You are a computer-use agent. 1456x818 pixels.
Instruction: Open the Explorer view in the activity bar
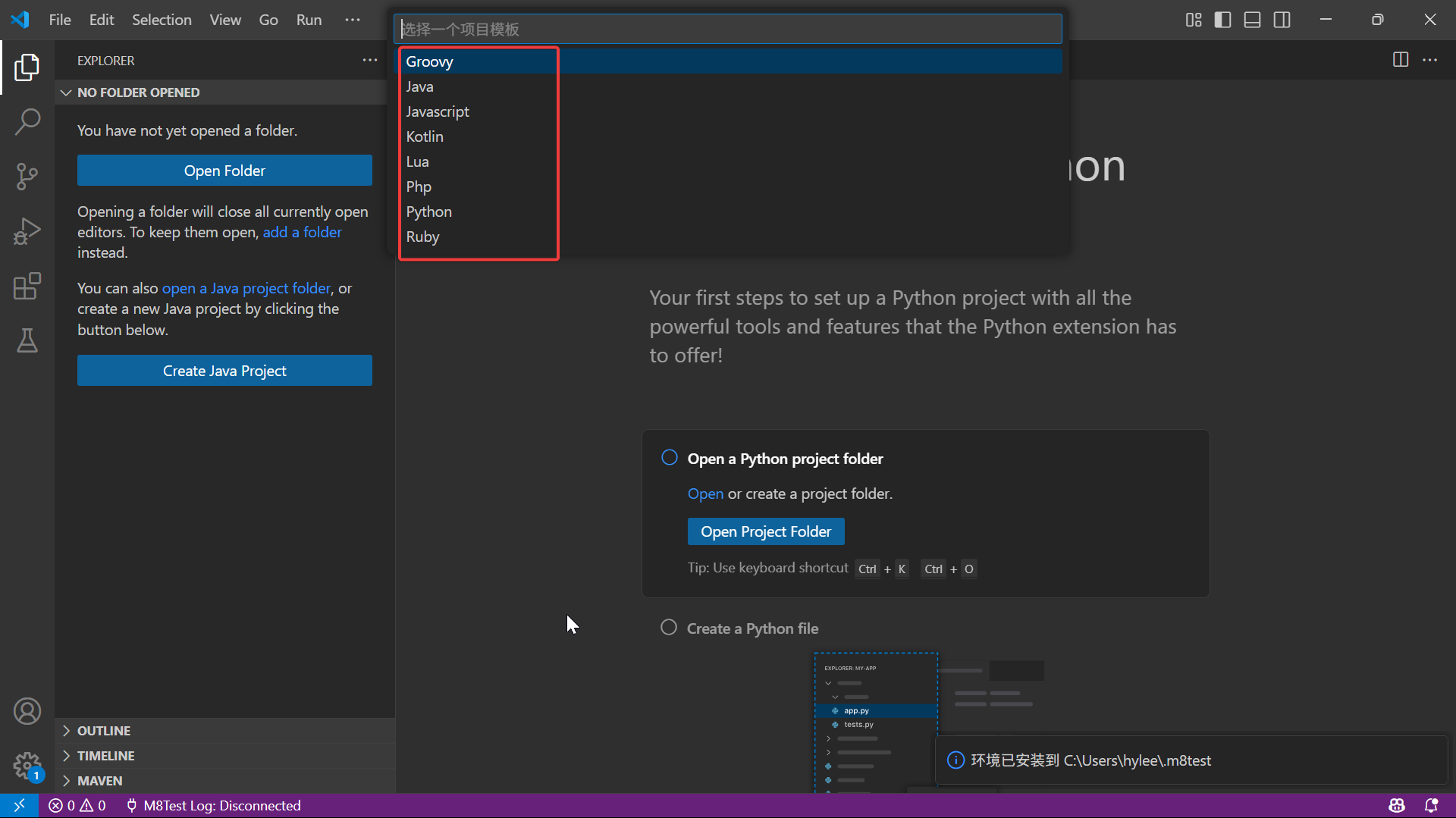27,67
